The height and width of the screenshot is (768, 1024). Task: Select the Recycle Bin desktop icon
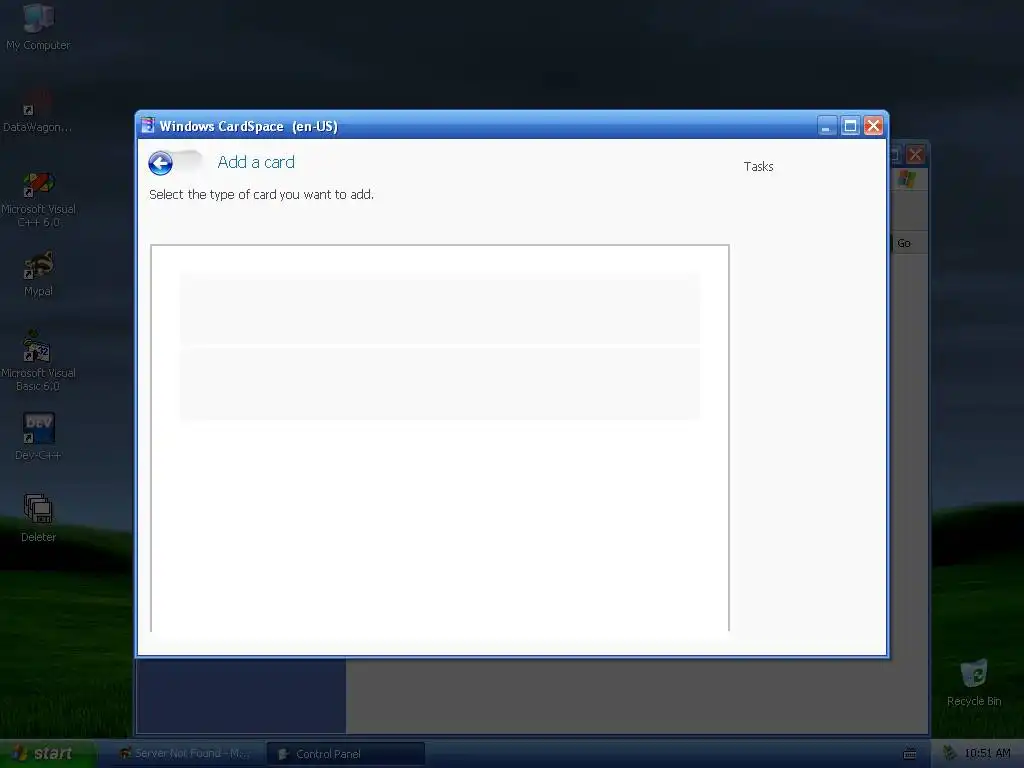click(974, 683)
